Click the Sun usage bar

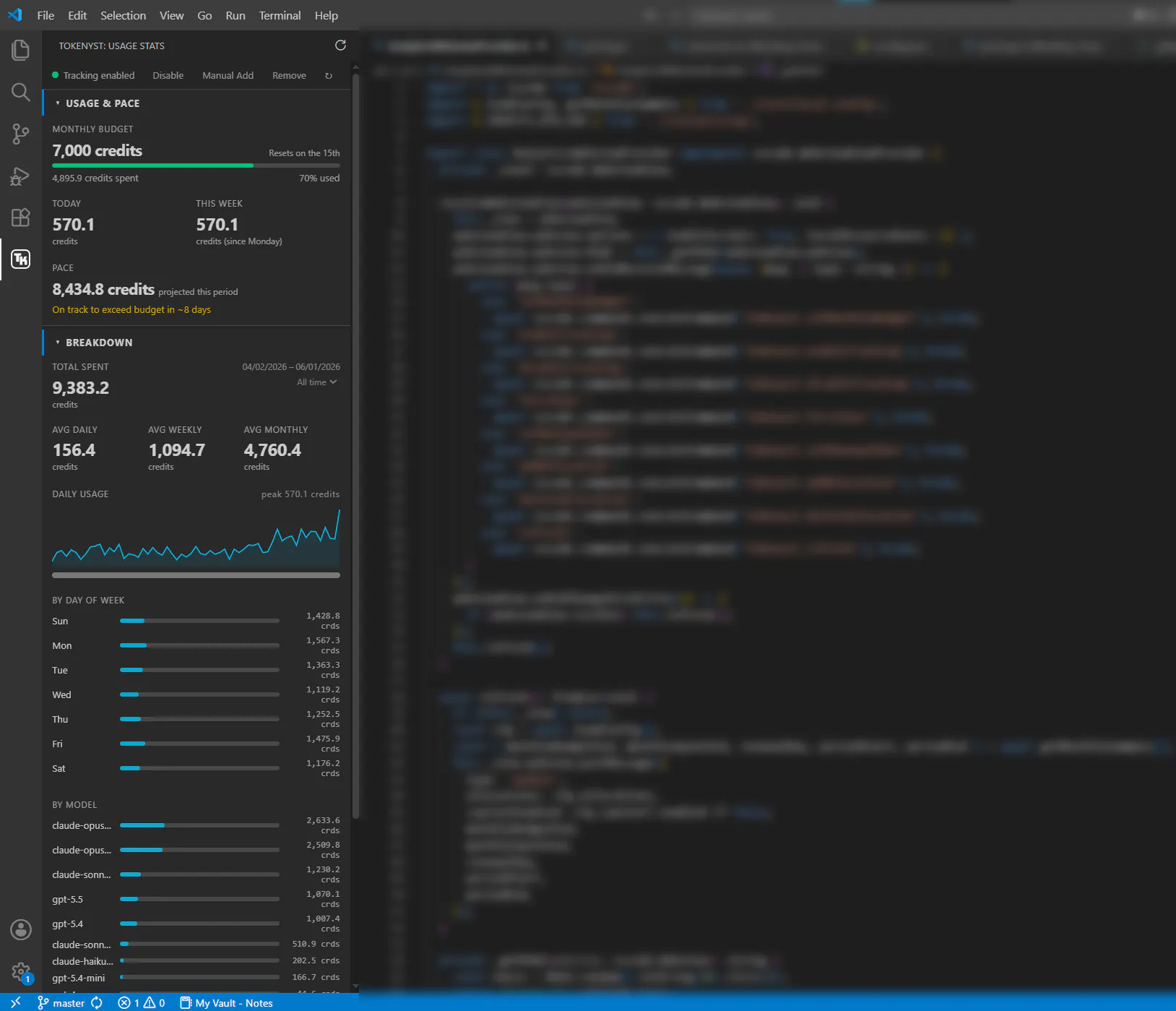click(x=199, y=621)
